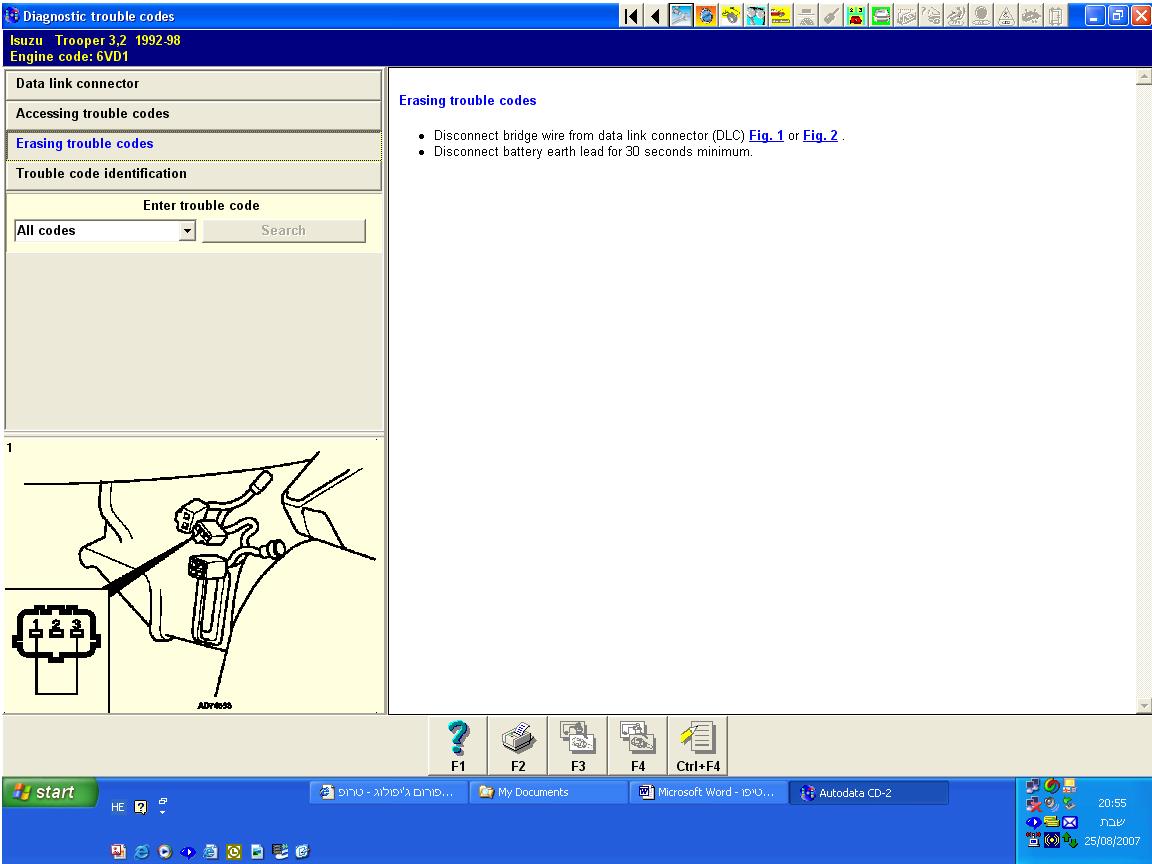1152x864 pixels.
Task: Follow the Fig. 2 link
Action: point(820,136)
